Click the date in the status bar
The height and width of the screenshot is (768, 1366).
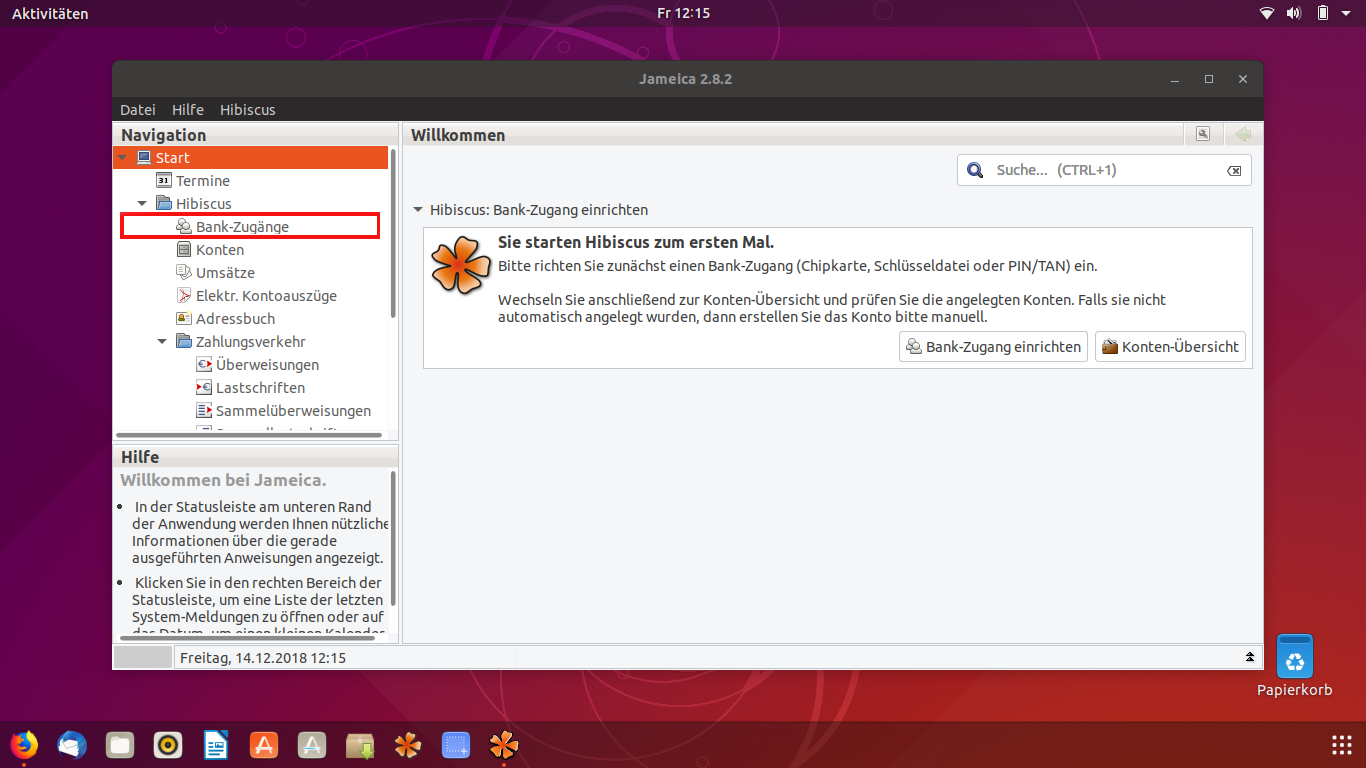(x=263, y=658)
